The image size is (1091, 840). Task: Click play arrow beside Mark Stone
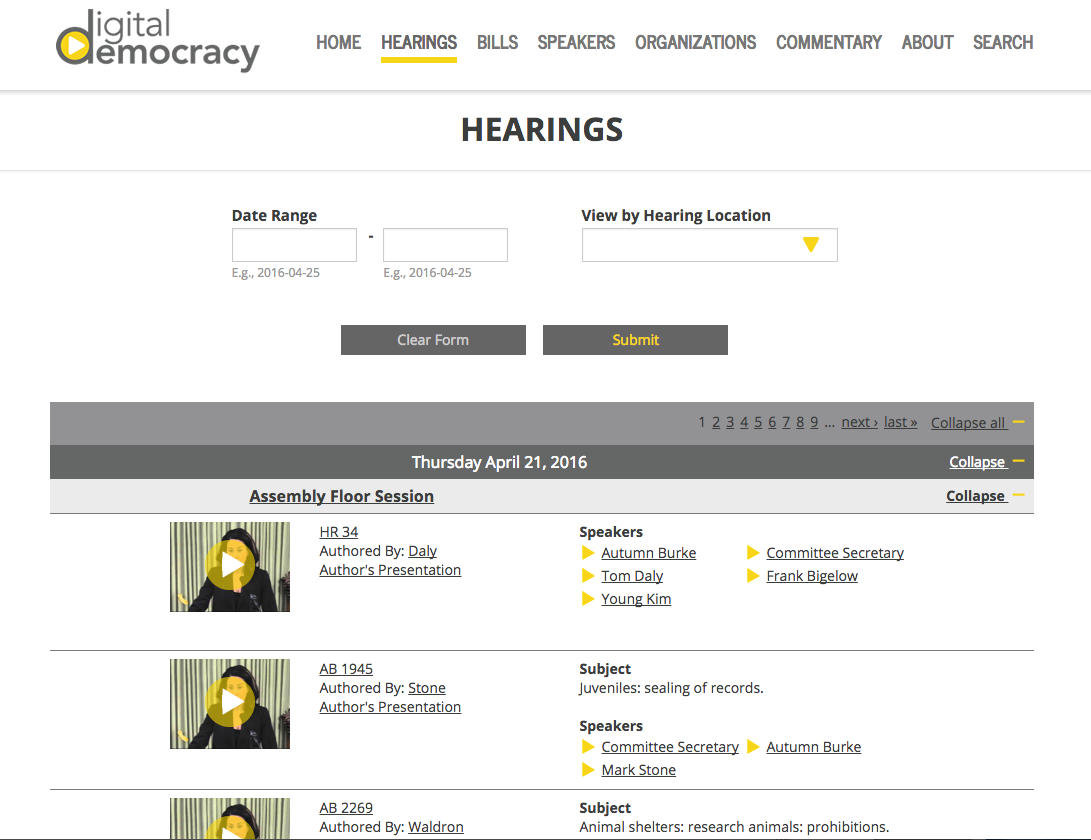pyautogui.click(x=588, y=770)
